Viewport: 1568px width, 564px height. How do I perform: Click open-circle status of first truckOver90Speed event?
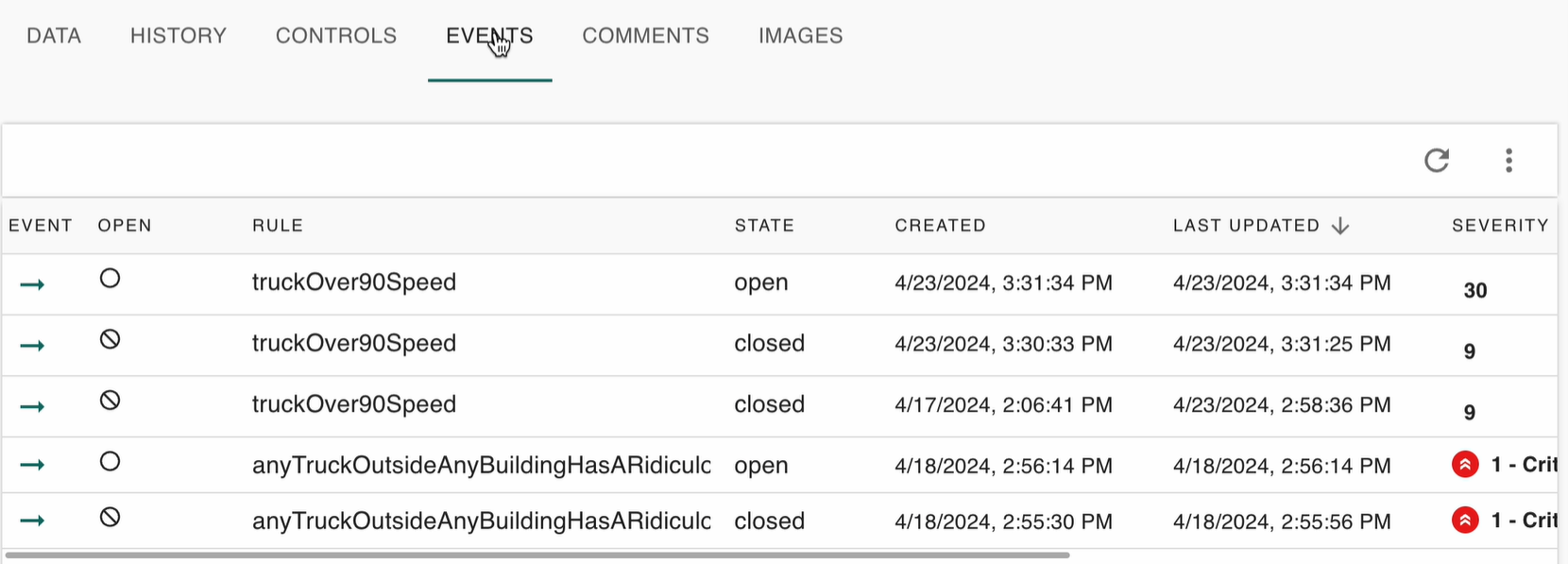(111, 279)
